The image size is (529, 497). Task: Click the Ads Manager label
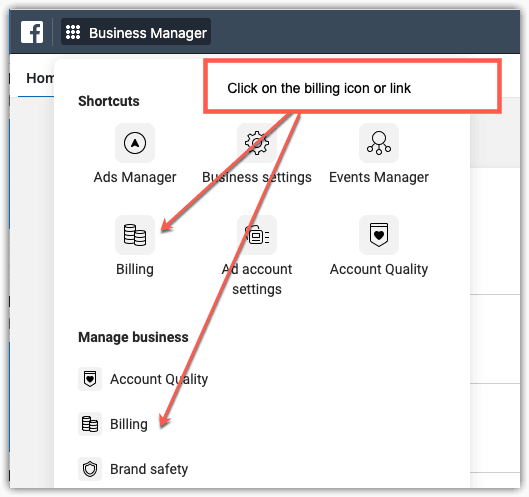coord(135,177)
